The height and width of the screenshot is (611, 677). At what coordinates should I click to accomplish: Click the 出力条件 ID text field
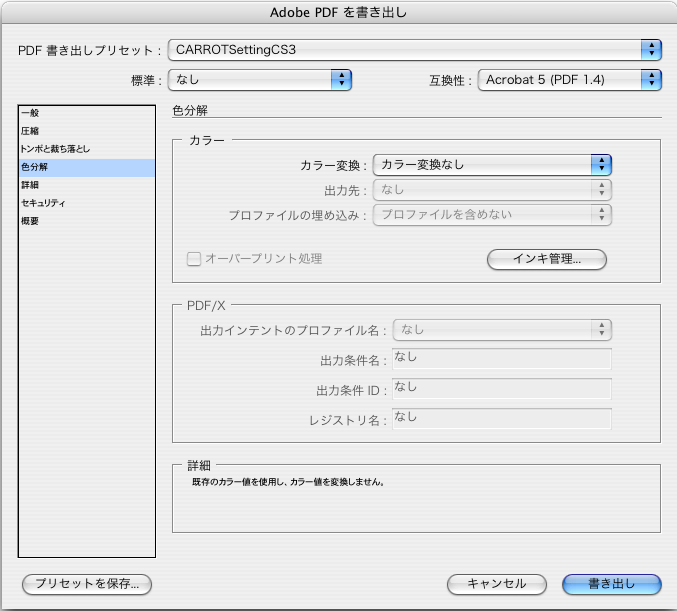click(502, 389)
